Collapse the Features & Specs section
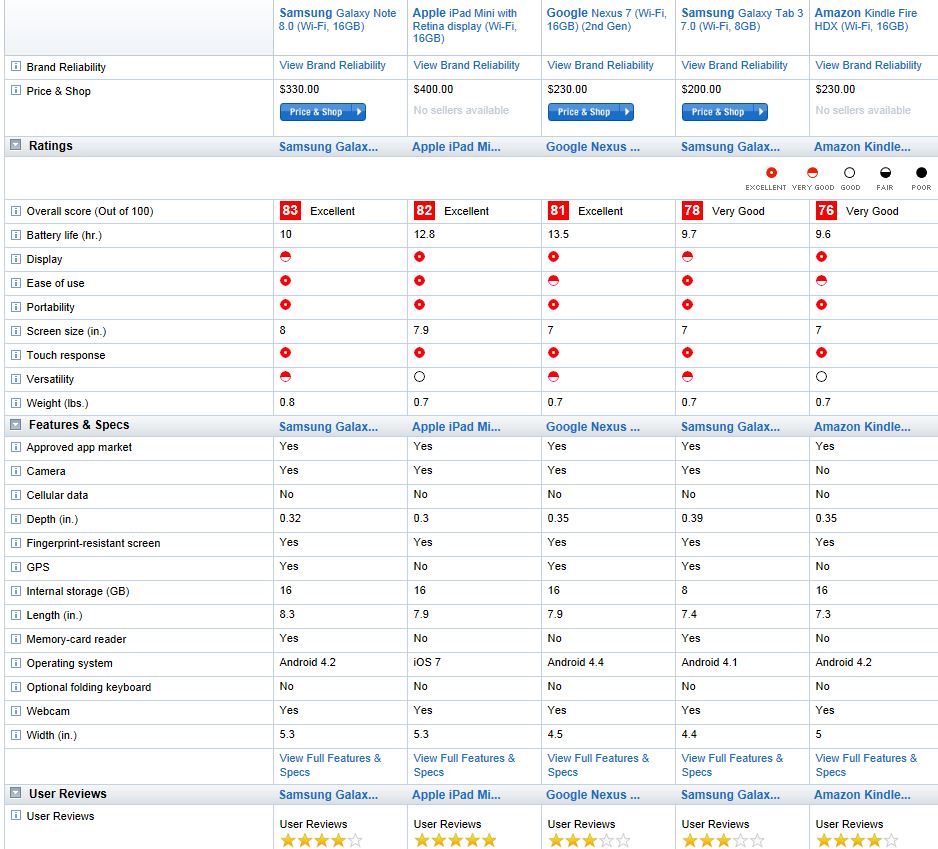 (16, 425)
